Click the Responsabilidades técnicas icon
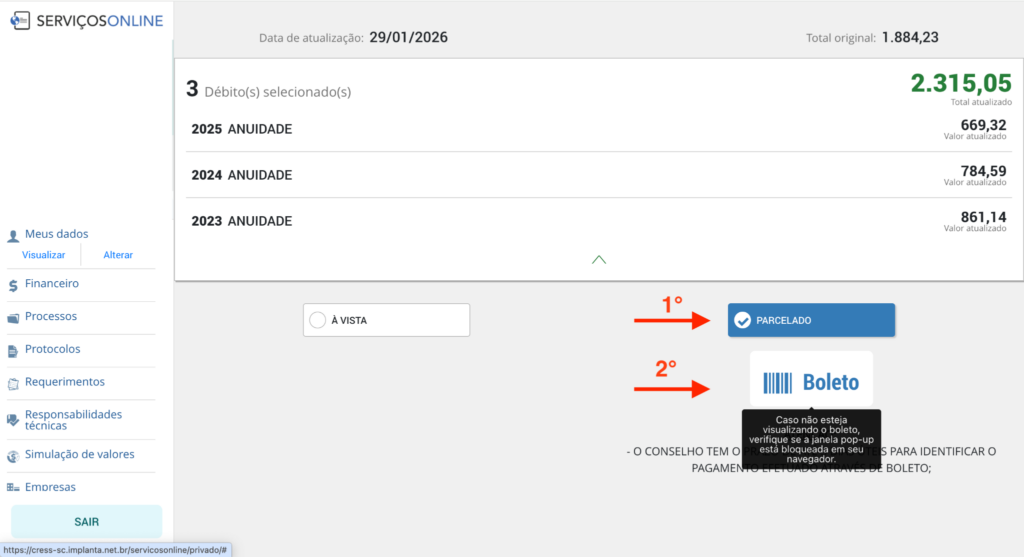 (x=13, y=420)
